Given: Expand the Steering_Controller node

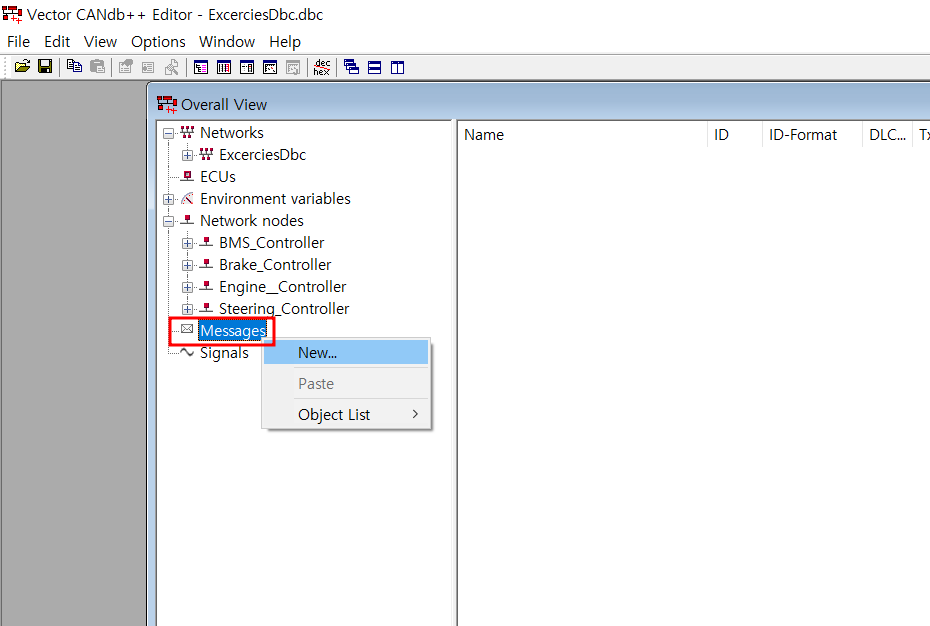Looking at the screenshot, I should (187, 309).
